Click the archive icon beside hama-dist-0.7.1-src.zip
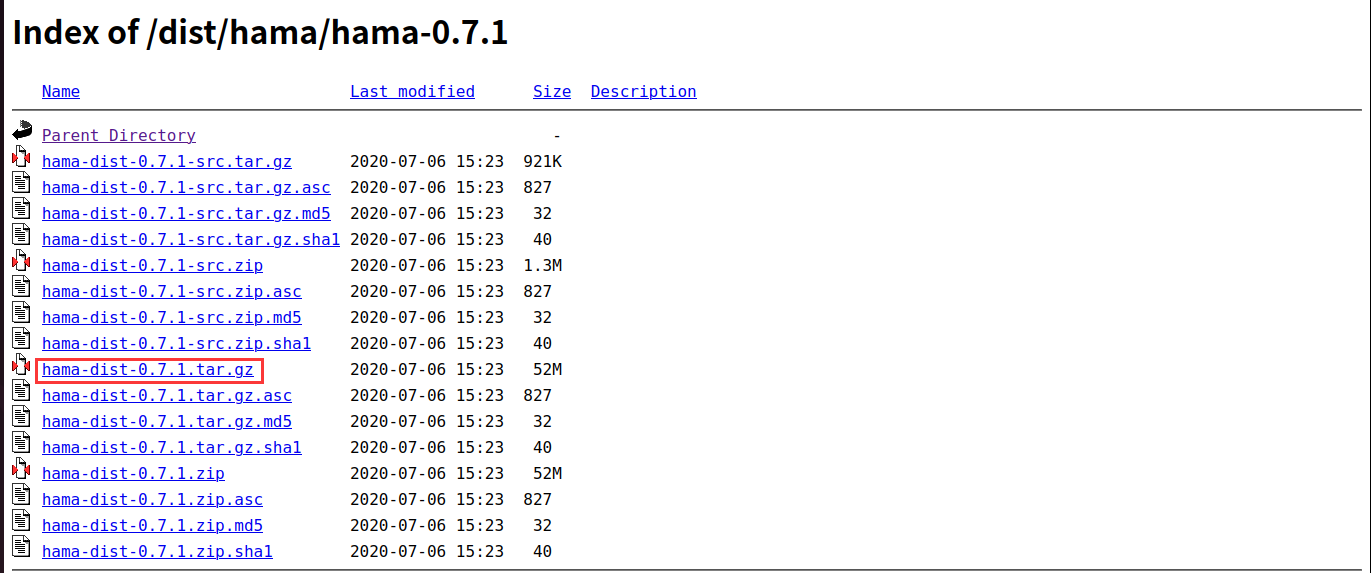Image resolution: width=1371 pixels, height=573 pixels. tap(22, 260)
